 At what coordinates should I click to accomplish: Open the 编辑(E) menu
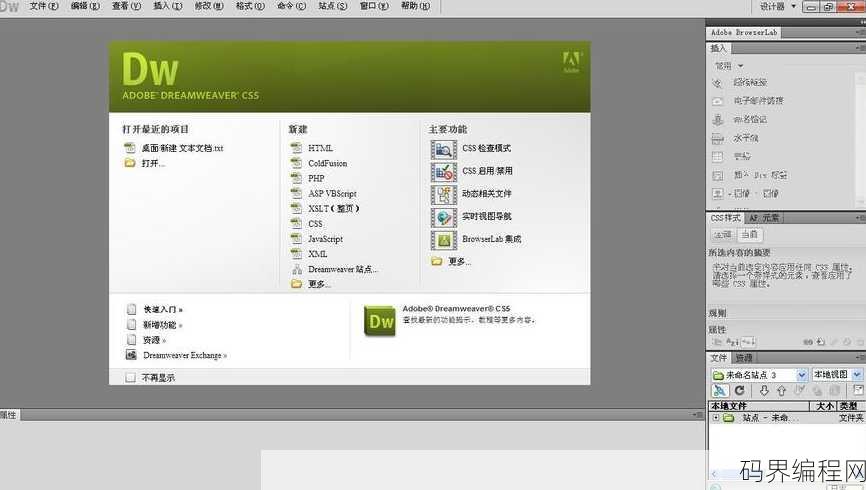(x=85, y=6)
